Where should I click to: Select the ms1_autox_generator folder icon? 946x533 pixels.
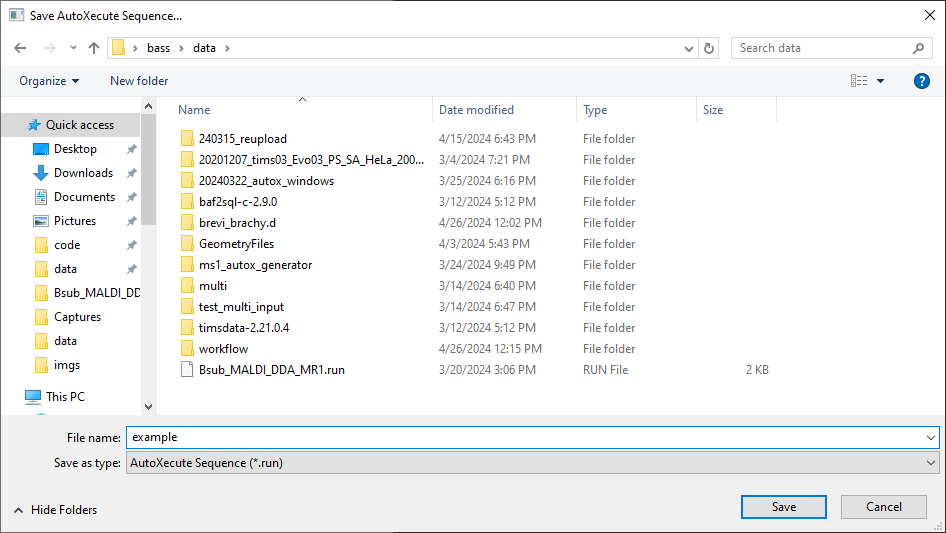[x=187, y=265]
